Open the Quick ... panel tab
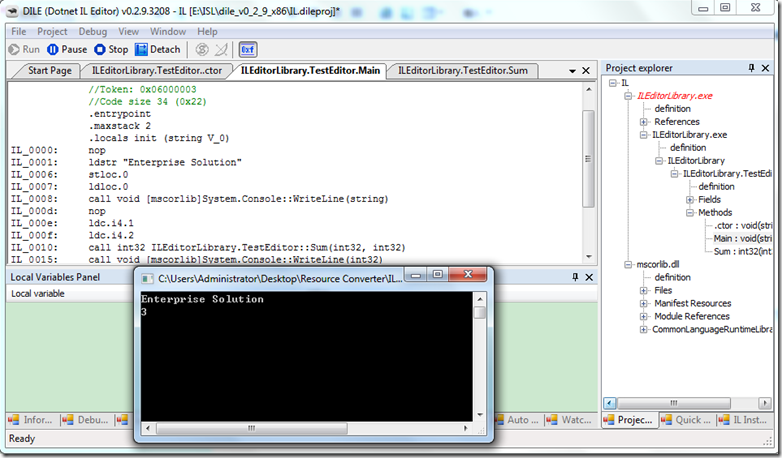The image size is (782, 458). click(x=687, y=420)
